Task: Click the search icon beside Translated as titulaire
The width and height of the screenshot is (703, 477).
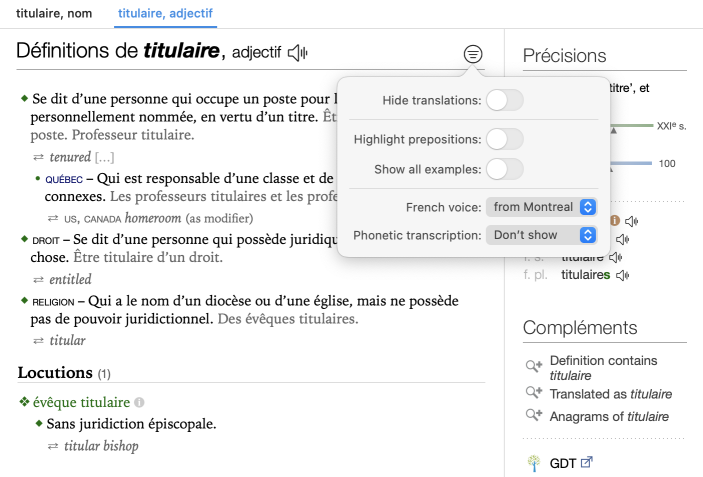Action: click(533, 394)
